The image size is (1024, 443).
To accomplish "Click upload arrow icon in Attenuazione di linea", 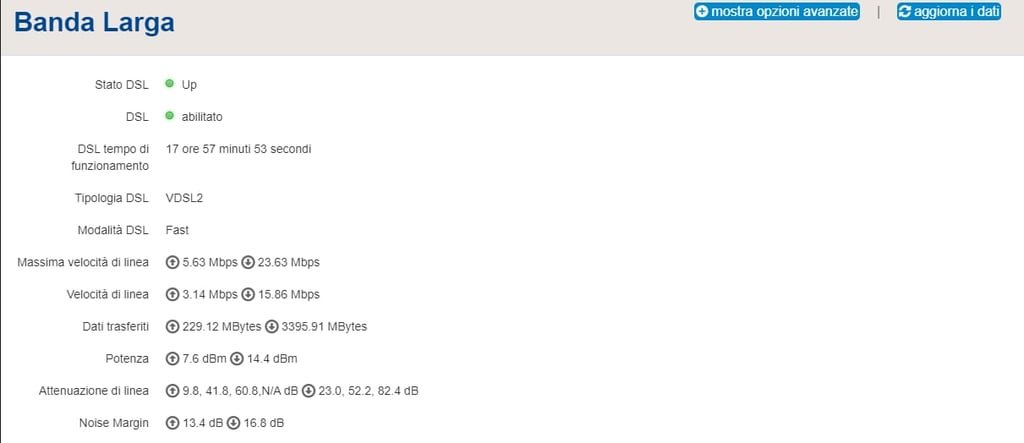I will pos(172,391).
